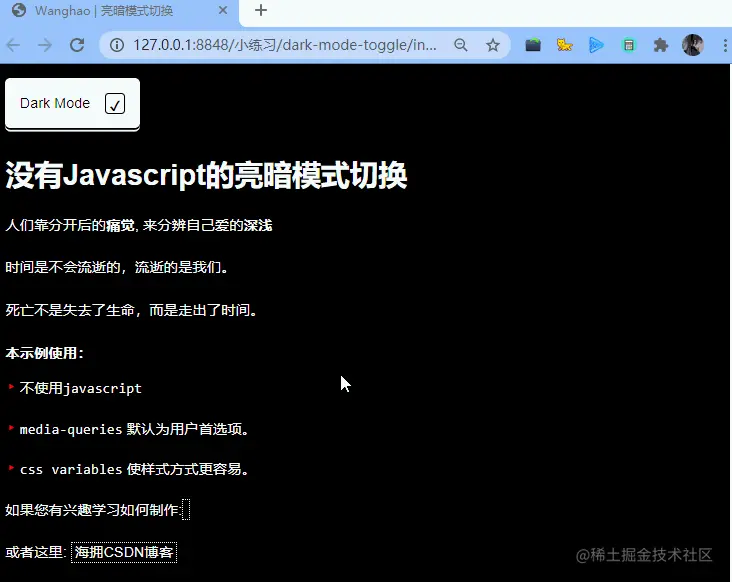This screenshot has width=732, height=582.
Task: Click the text 或者这里
Action: click(x=35, y=553)
